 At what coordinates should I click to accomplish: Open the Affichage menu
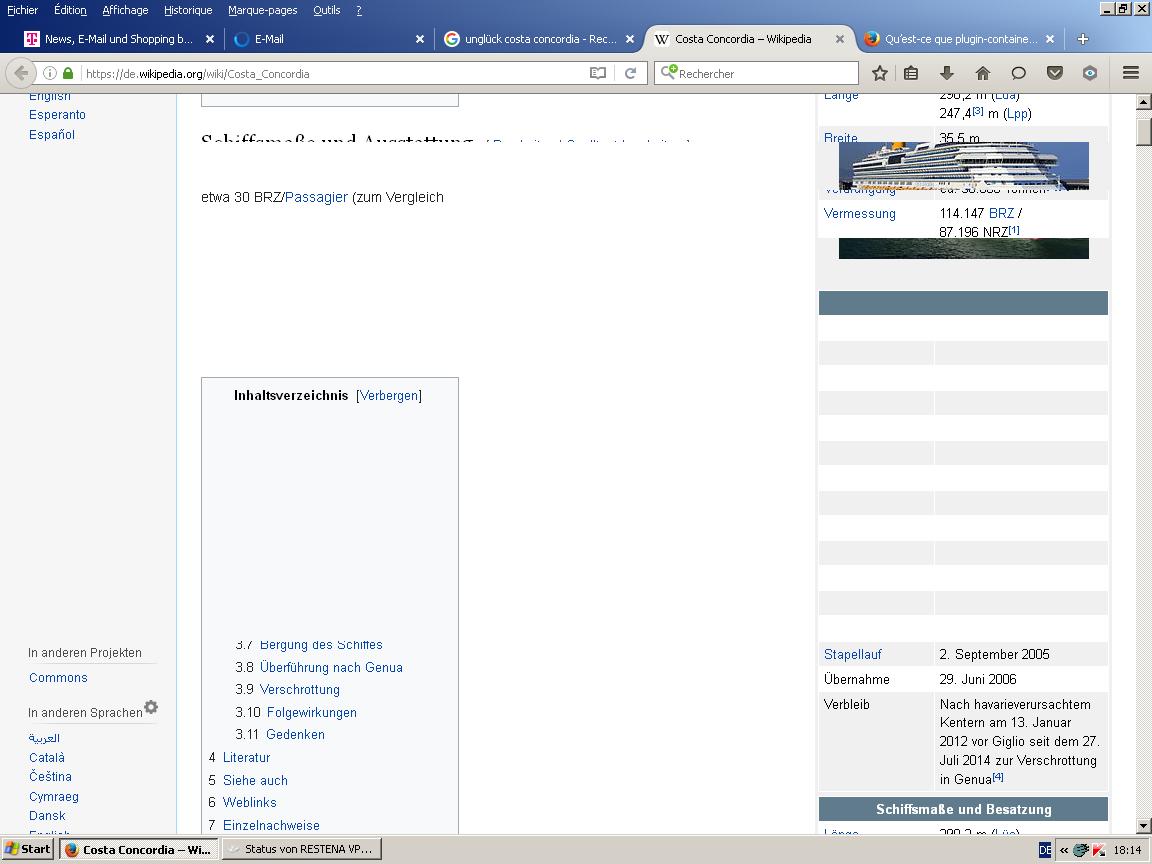125,10
